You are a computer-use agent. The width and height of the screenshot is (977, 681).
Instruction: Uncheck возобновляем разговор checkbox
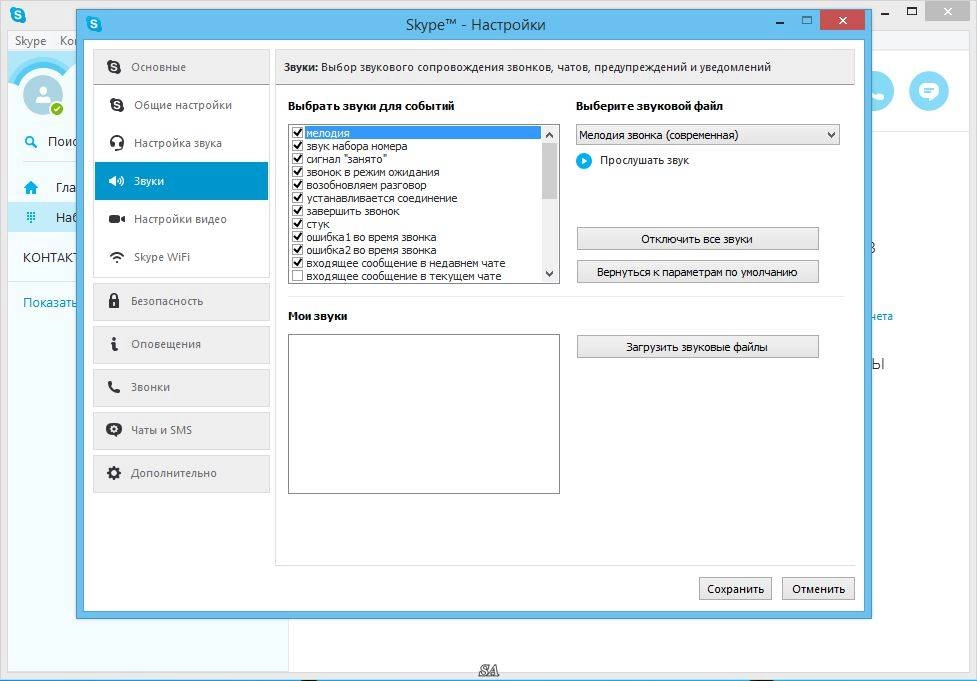[x=298, y=185]
